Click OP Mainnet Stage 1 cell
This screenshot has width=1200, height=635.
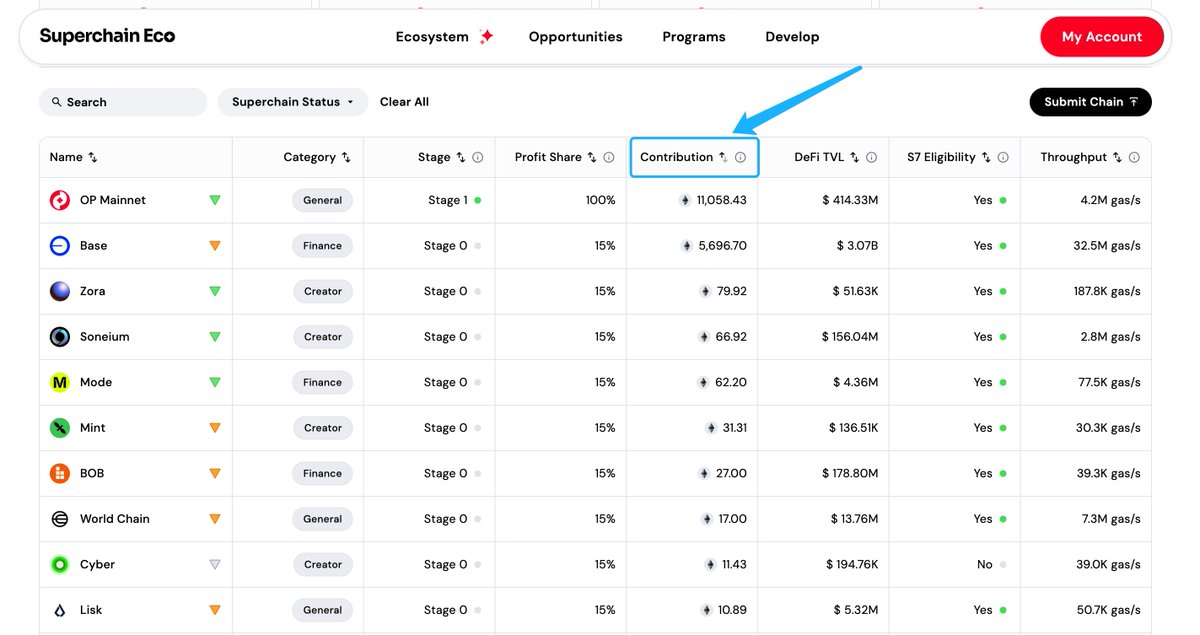tap(448, 200)
